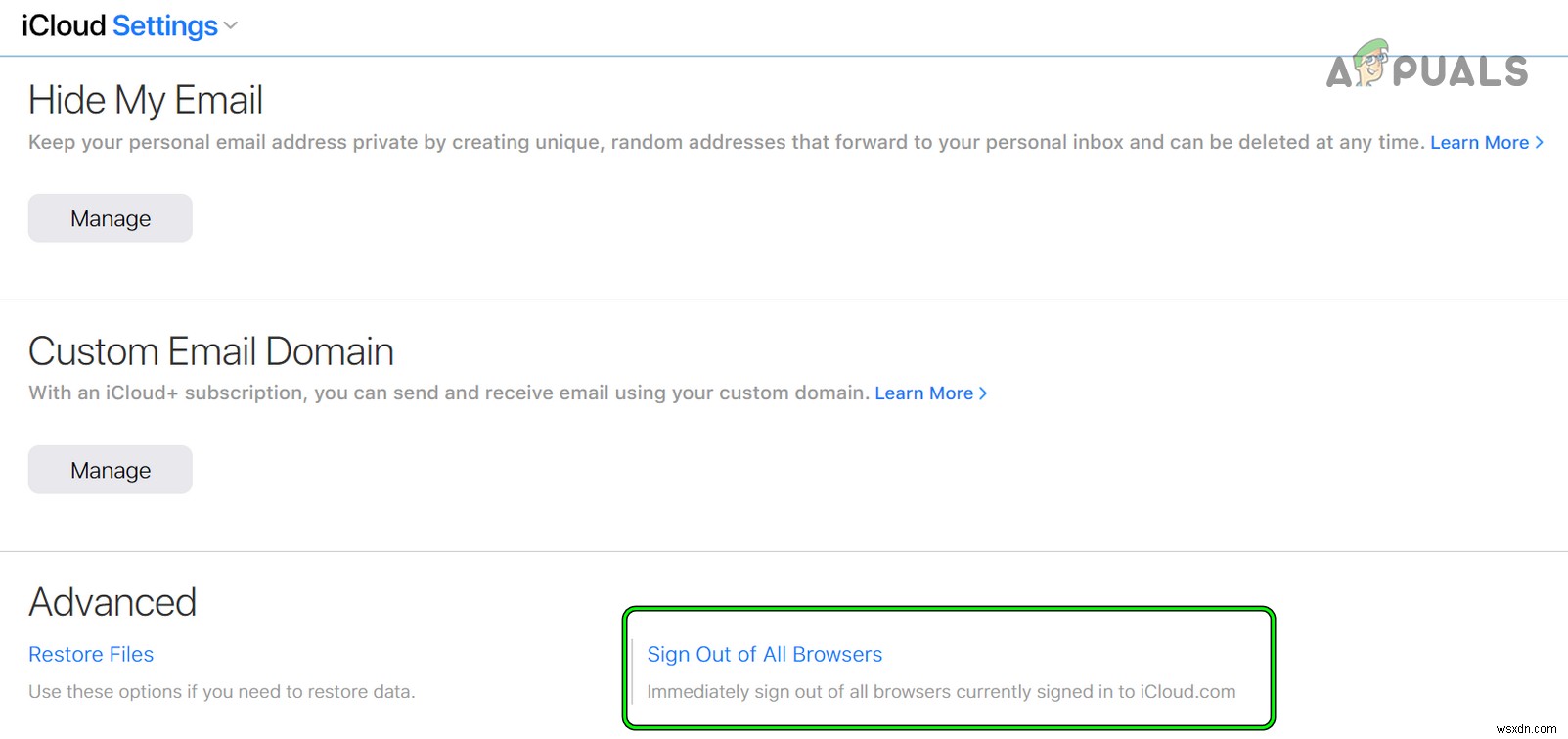Open Learn More for Hide My Email
The height and width of the screenshot is (739, 1568).
point(1478,143)
